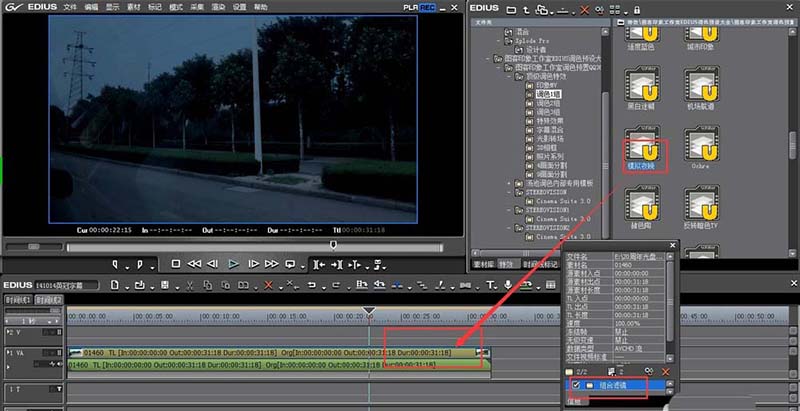Click the Play button in the preview player
Screen dimensions: 800x411
(x=233, y=264)
